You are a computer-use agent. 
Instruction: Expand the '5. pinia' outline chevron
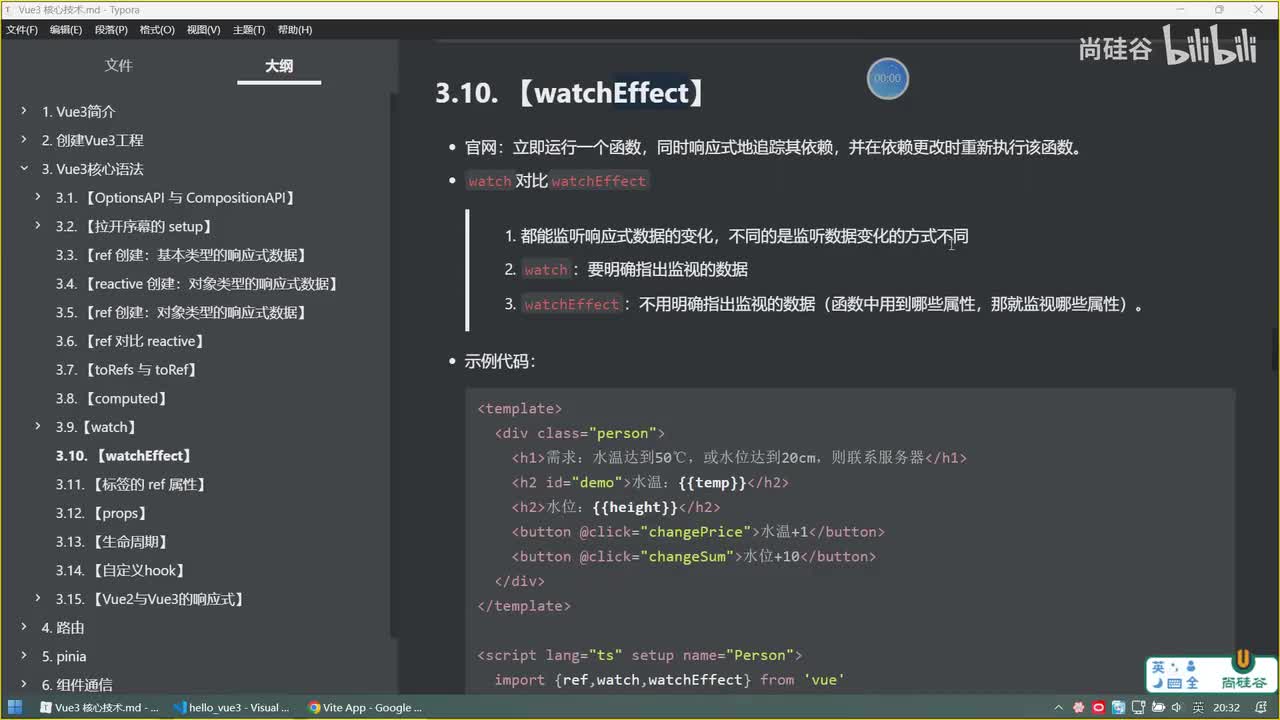(24, 656)
